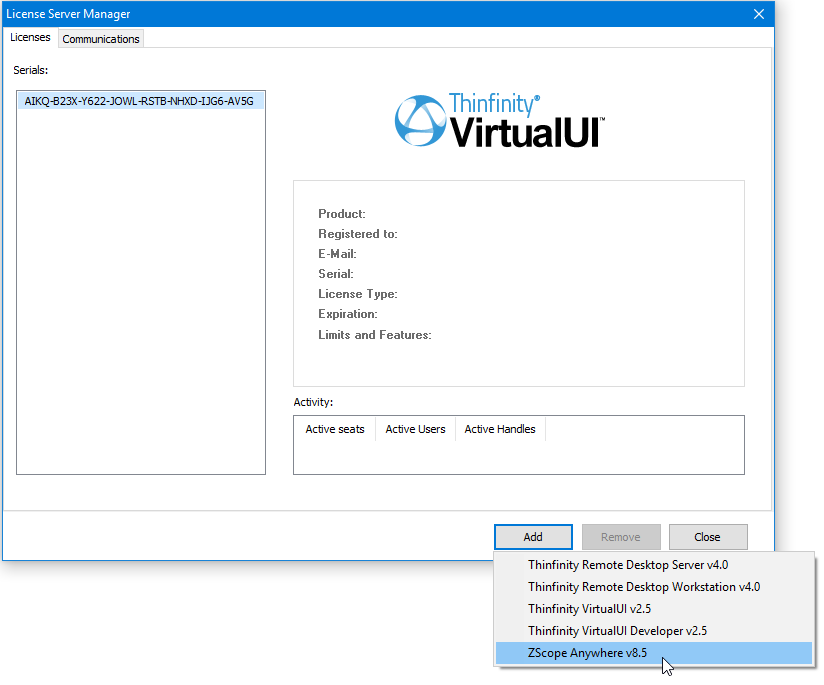Click the Active Users column header

pyautogui.click(x=415, y=430)
